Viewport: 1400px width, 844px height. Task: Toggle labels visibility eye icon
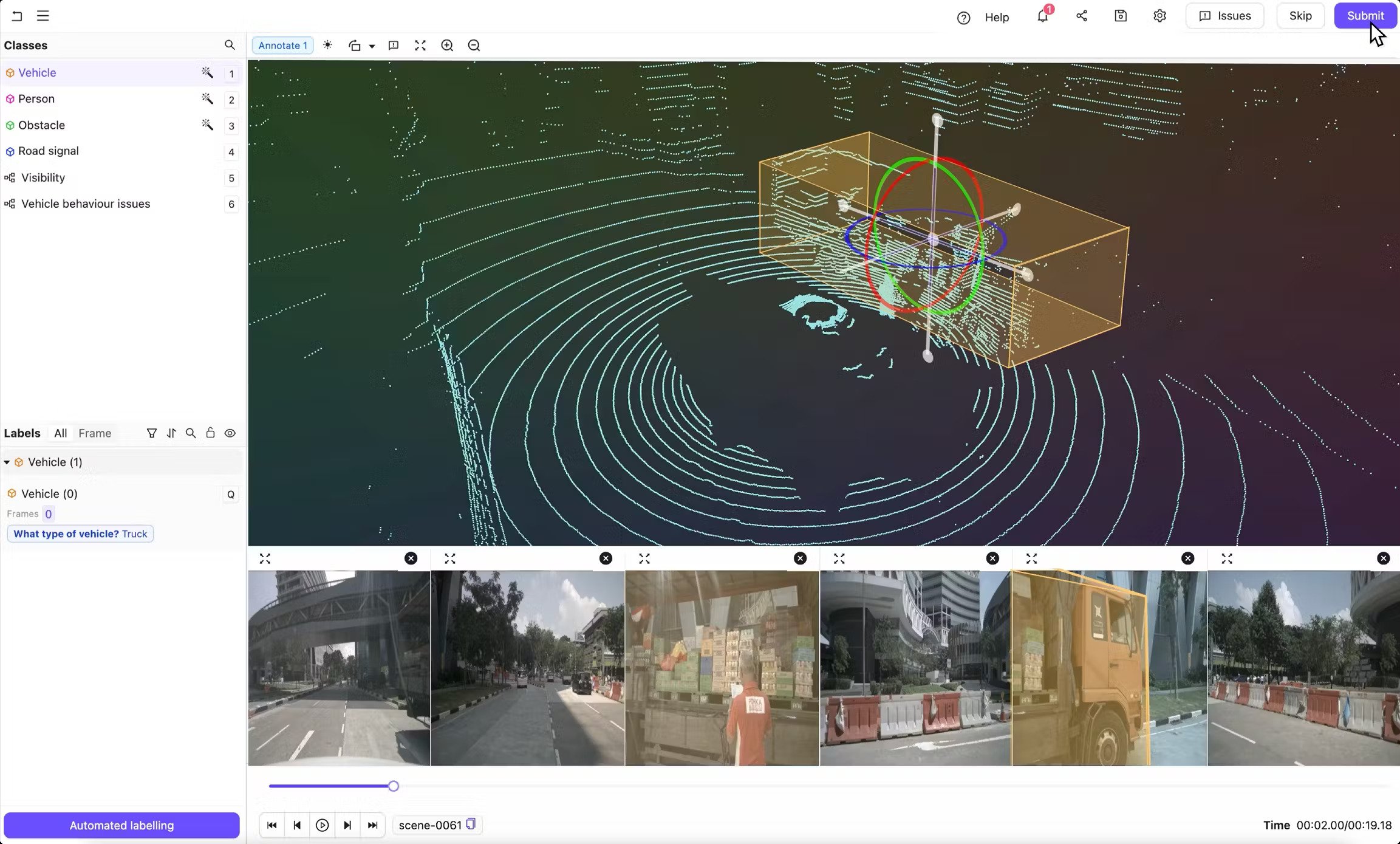pyautogui.click(x=230, y=433)
